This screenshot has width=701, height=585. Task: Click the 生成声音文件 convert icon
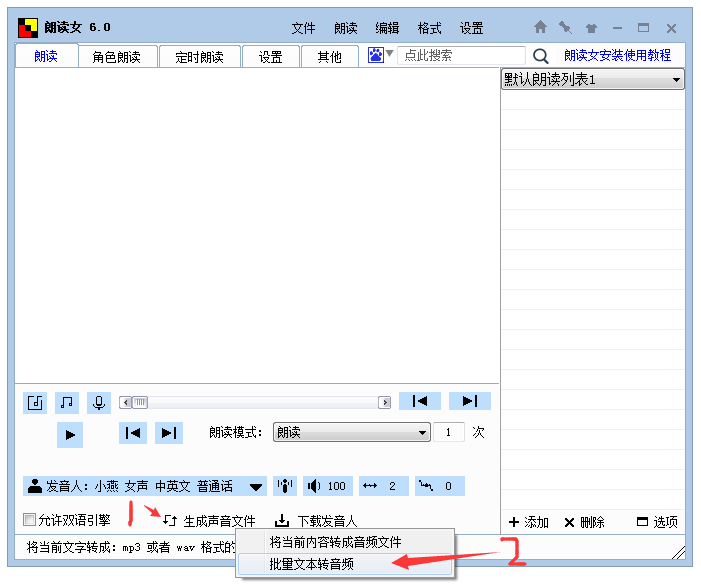tap(170, 520)
